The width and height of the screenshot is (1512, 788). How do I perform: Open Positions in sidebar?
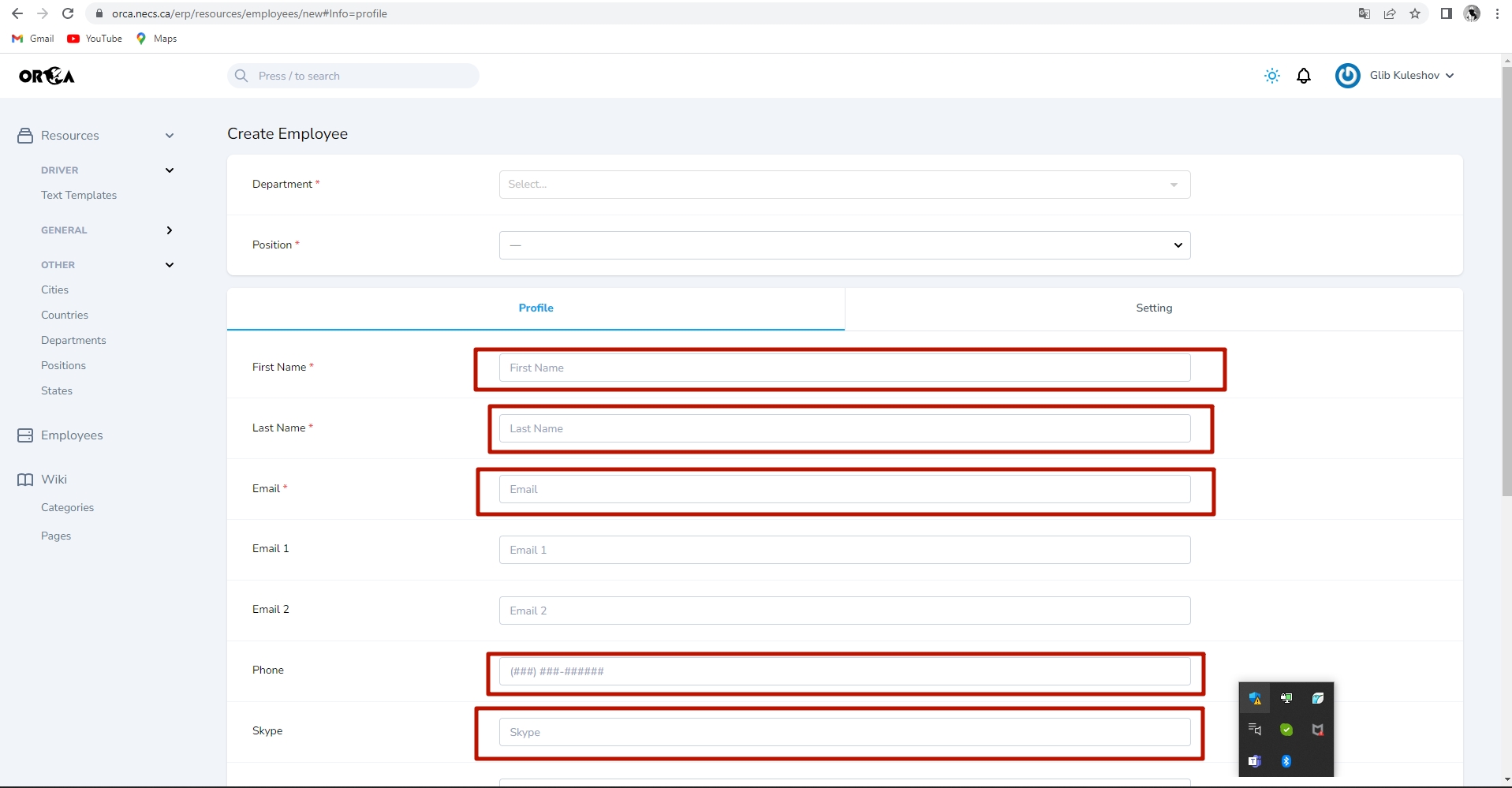(x=63, y=365)
